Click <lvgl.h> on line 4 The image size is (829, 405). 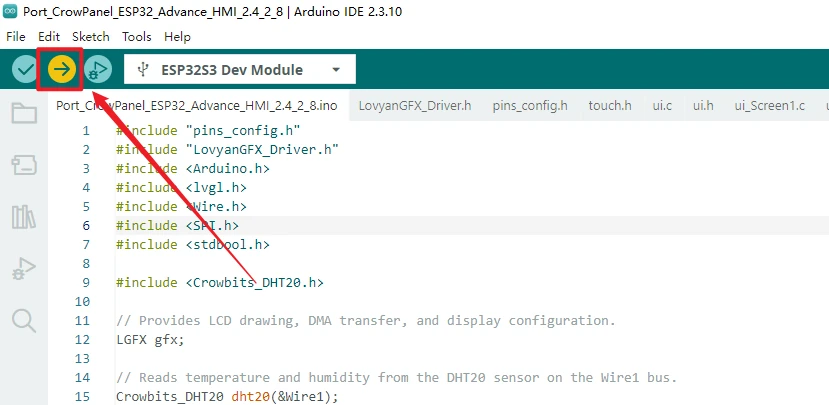coord(216,188)
